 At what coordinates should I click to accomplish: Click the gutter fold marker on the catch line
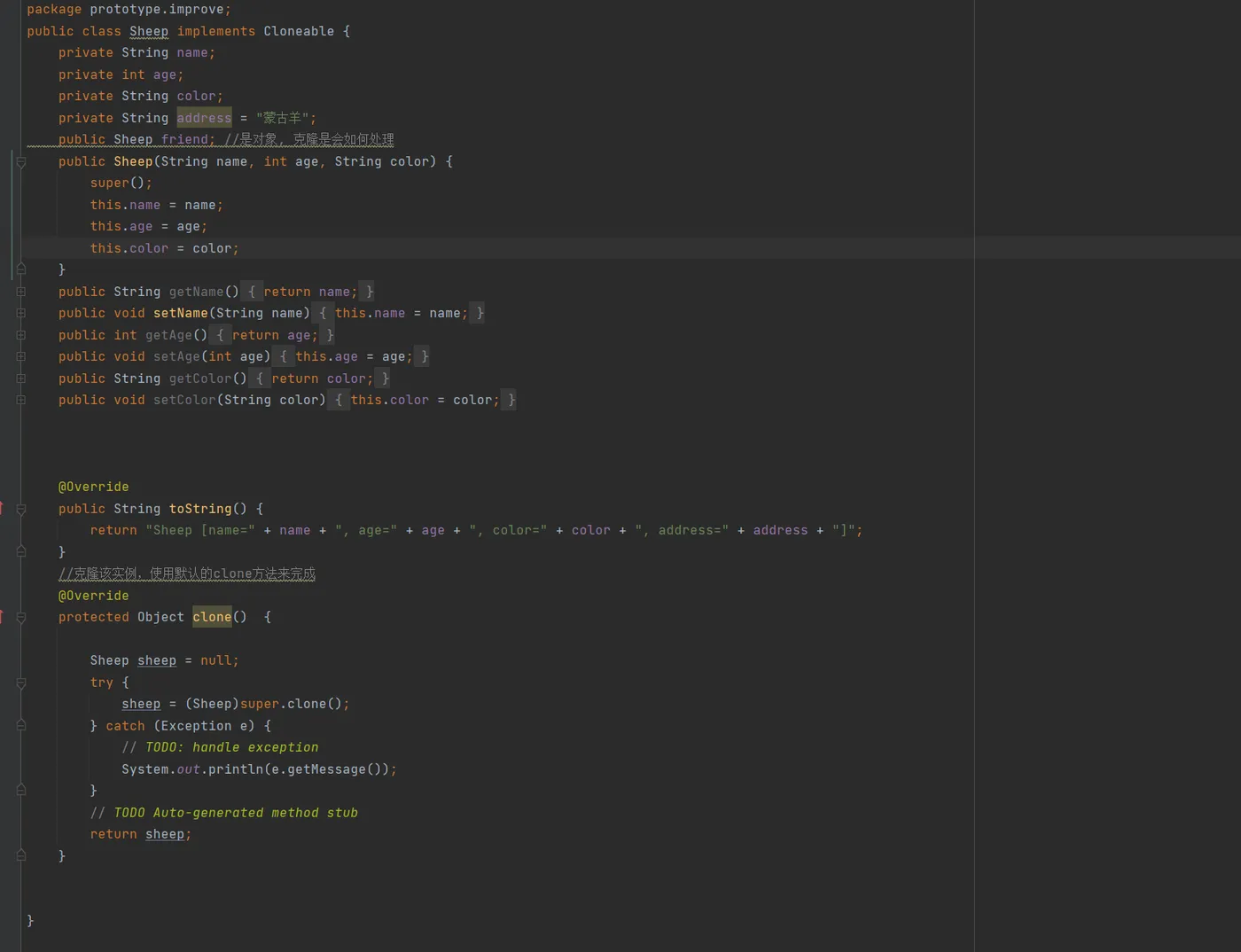[21, 725]
